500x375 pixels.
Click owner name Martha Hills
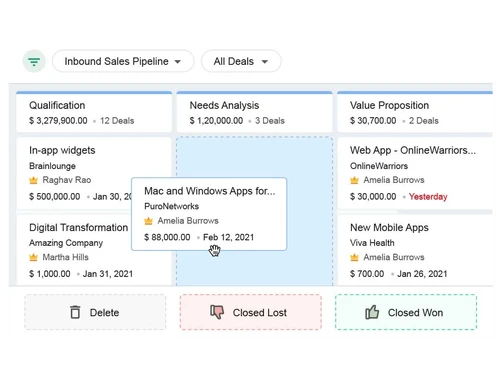pos(65,257)
